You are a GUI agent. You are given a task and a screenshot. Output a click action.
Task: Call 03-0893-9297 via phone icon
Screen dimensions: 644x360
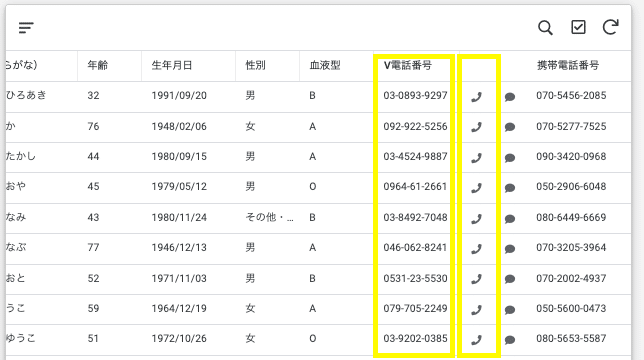coord(476,97)
